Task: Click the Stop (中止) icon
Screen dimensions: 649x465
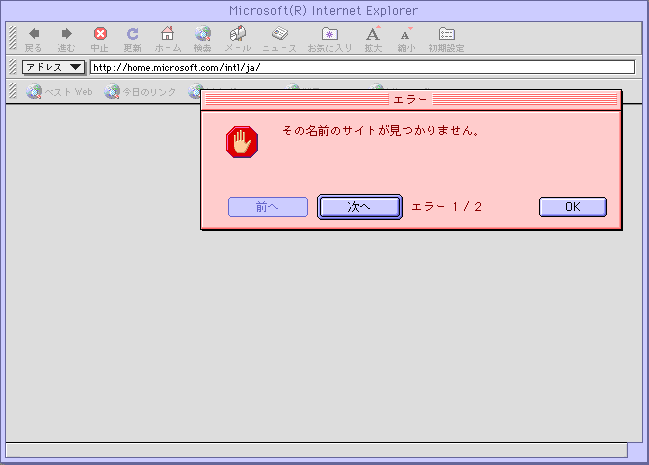Action: tap(100, 34)
